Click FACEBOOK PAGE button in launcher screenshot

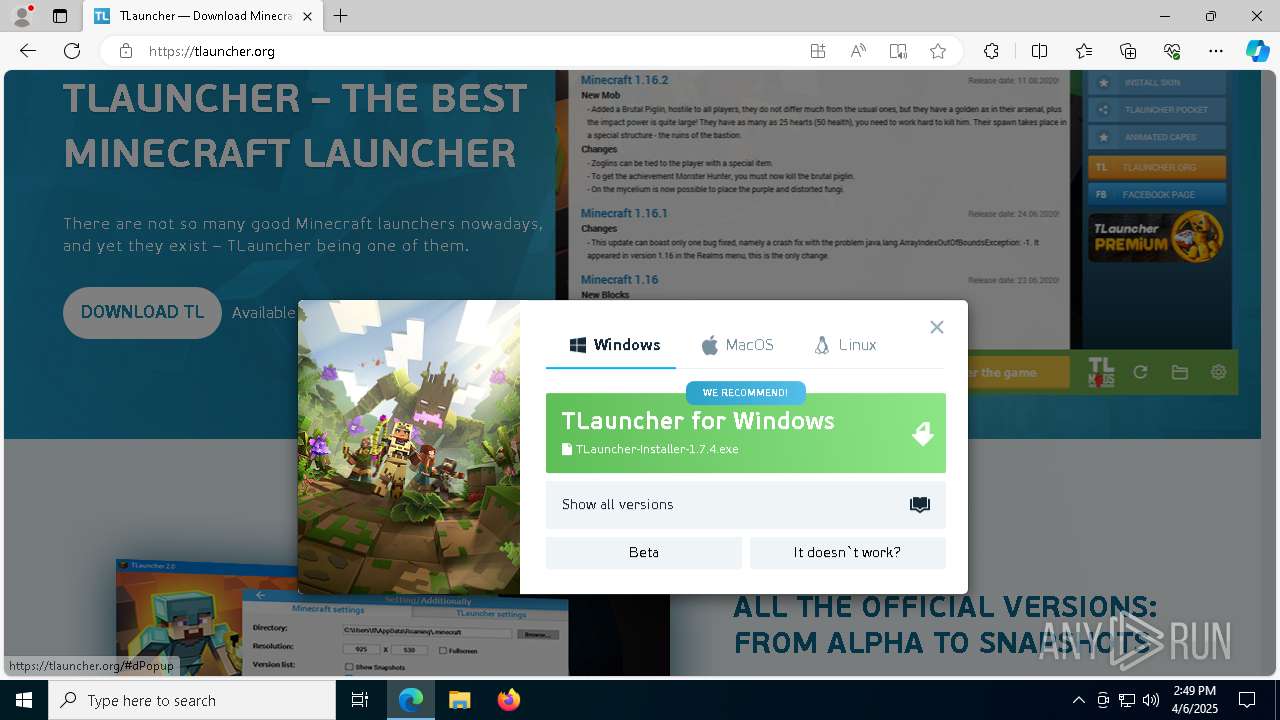tap(1157, 195)
